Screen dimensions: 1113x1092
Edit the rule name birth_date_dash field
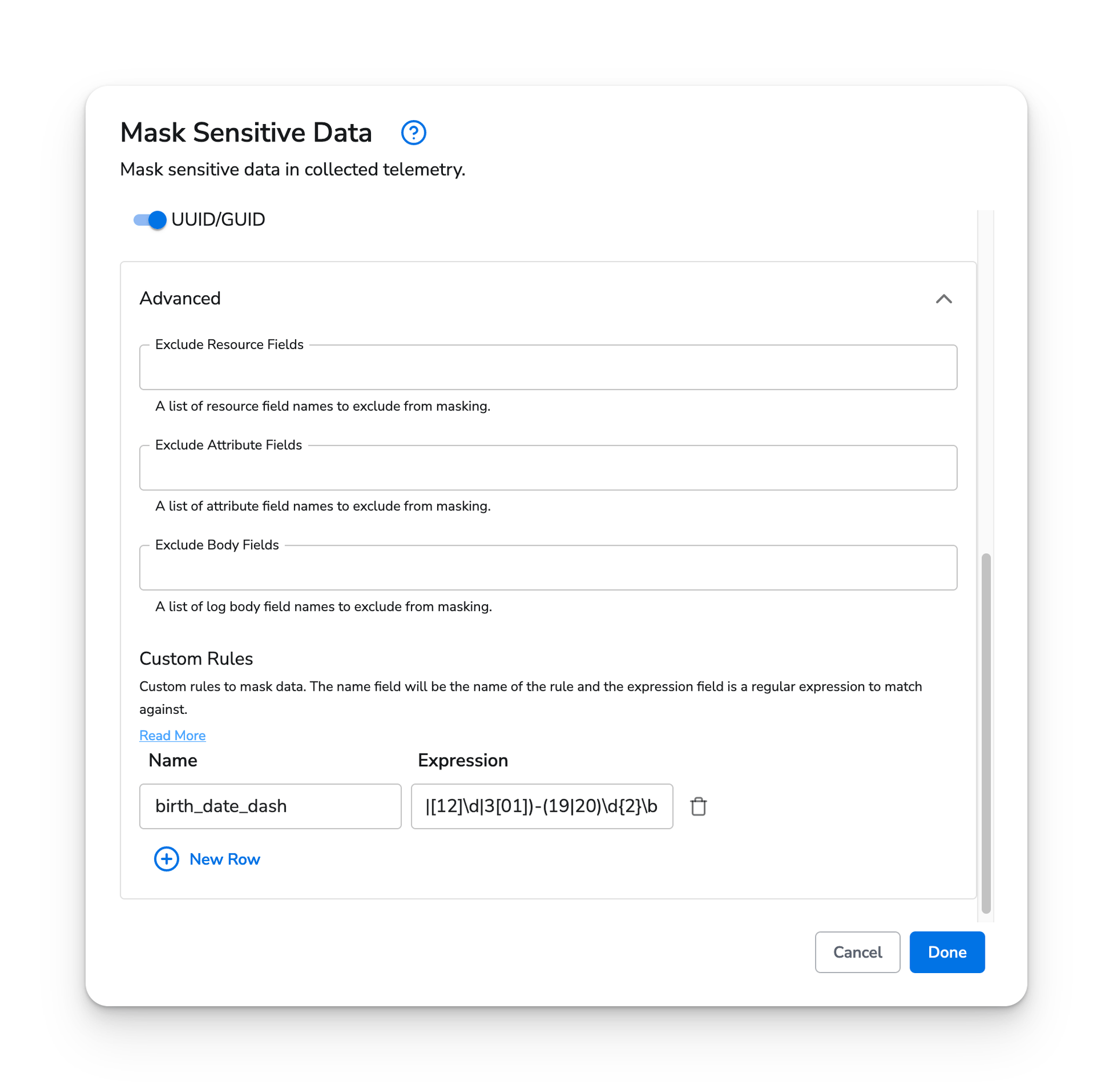(270, 806)
